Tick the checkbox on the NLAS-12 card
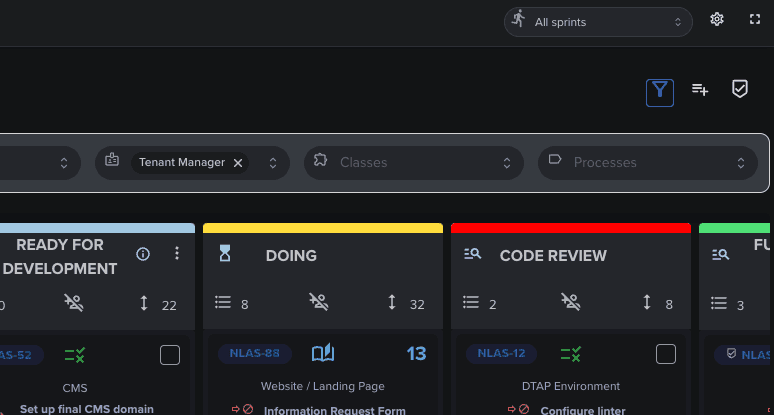The height and width of the screenshot is (415, 774). [666, 354]
